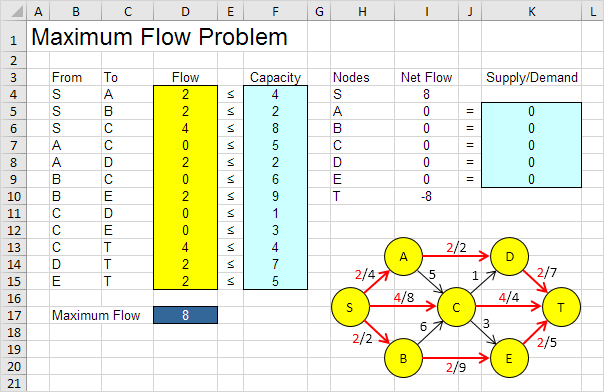Click the To column heading
Image resolution: width=604 pixels, height=392 pixels.
(x=111, y=77)
